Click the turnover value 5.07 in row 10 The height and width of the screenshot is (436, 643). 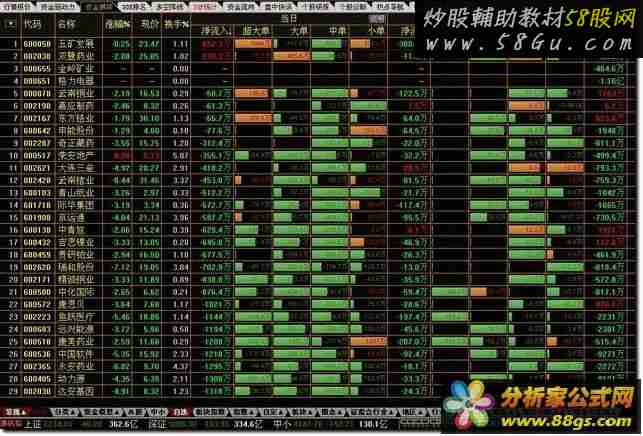(180, 155)
